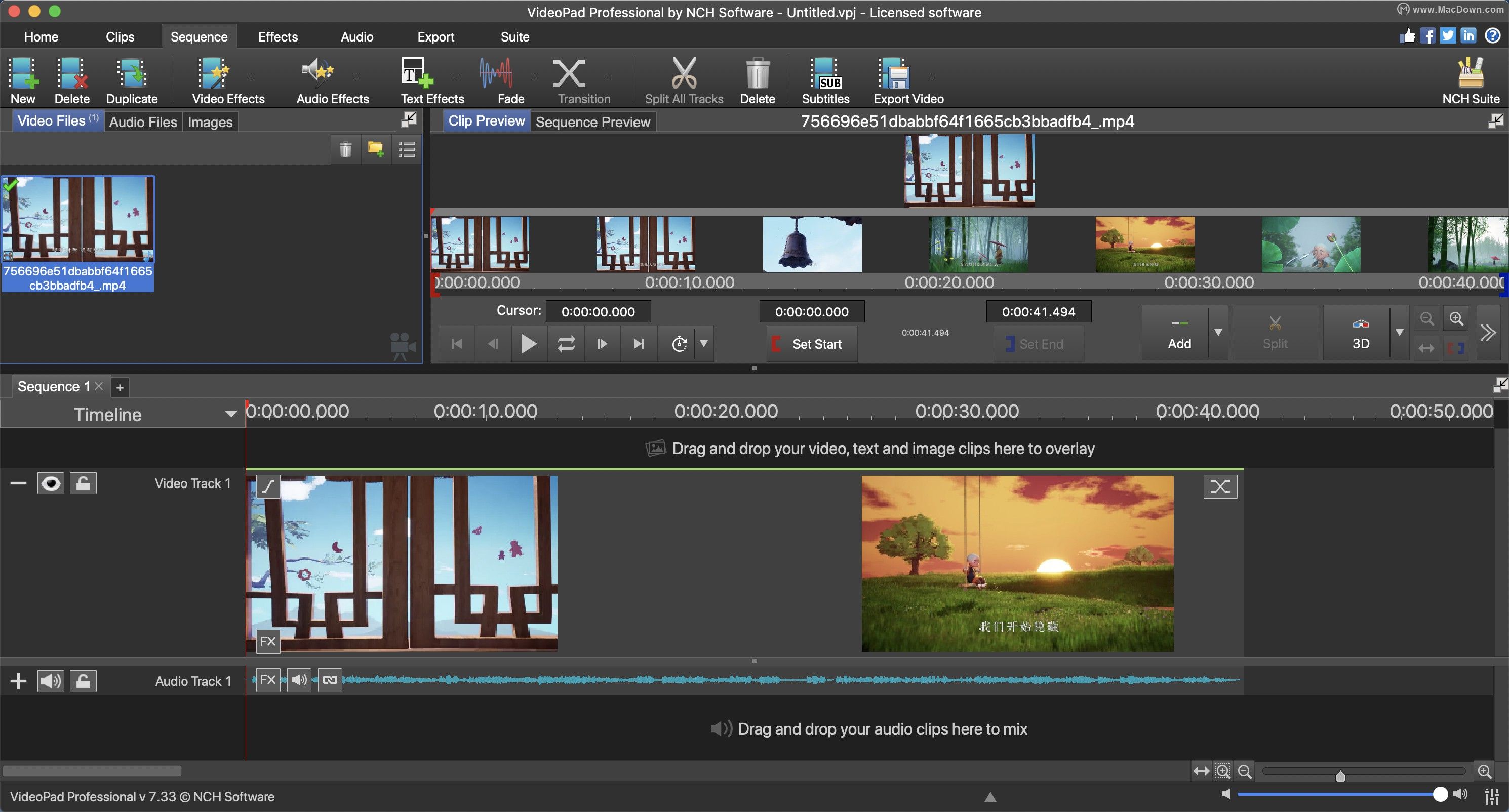Screen dimensions: 1509x812
Task: Expand Fade dropdown arrow
Action: [x=534, y=76]
